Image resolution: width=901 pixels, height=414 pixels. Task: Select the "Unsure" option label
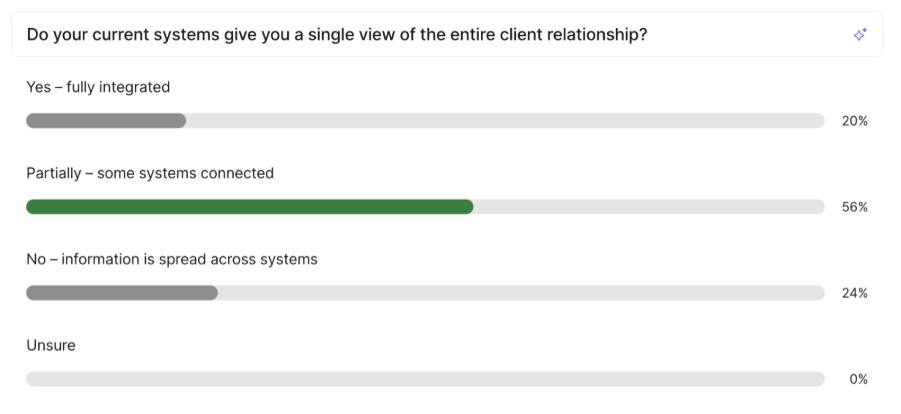click(x=51, y=345)
